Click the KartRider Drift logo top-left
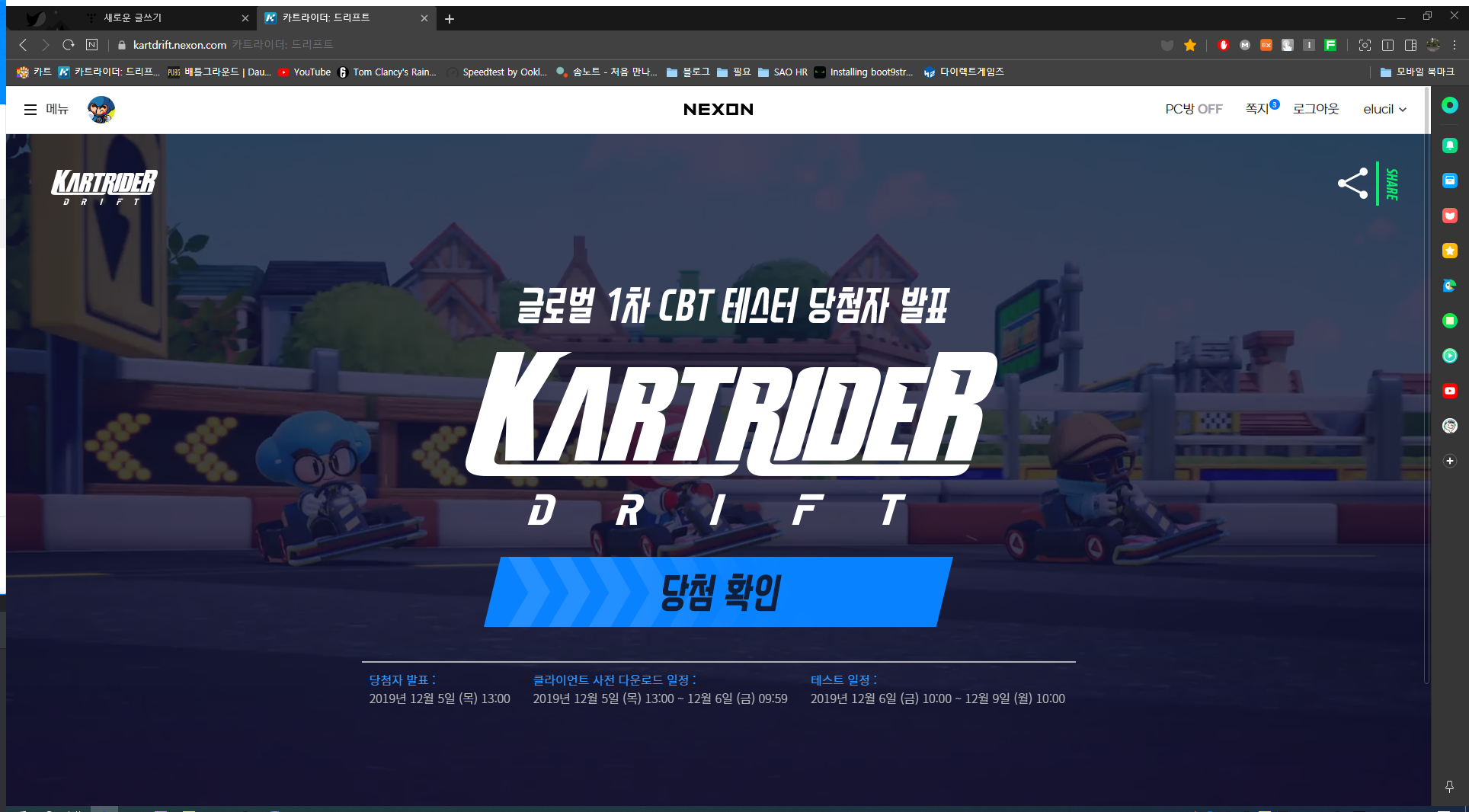The height and width of the screenshot is (812, 1469). pos(104,187)
